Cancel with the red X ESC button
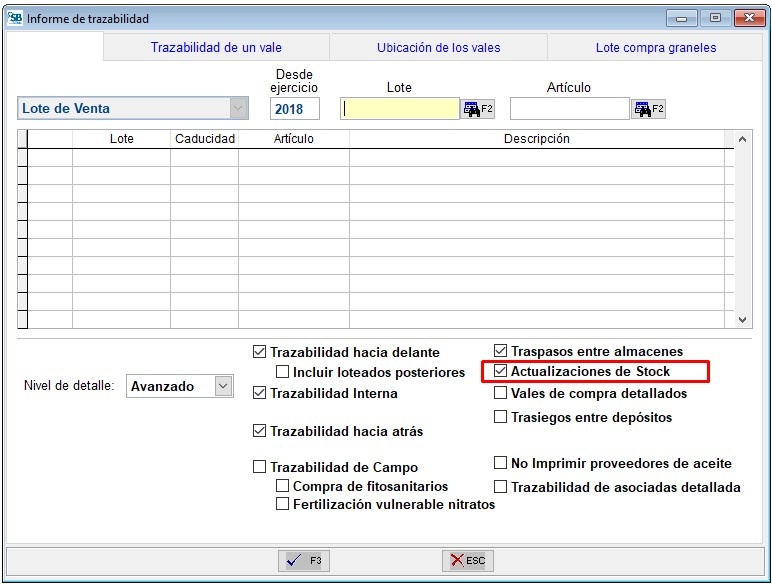This screenshot has height=584, width=772. 468,560
